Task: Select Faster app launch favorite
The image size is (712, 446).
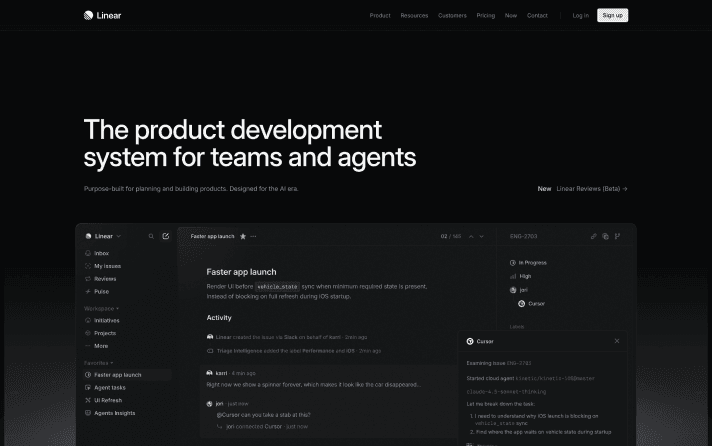Action: [x=127, y=375]
